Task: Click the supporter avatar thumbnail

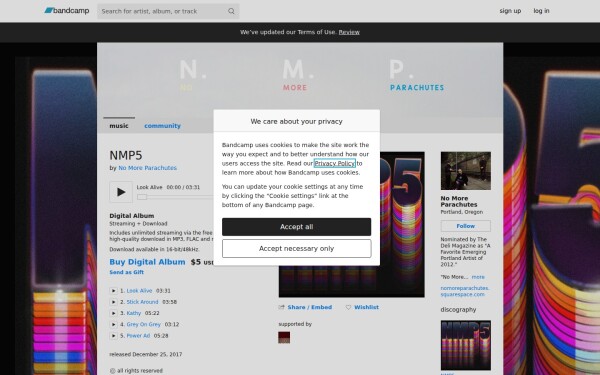Action: coord(284,337)
